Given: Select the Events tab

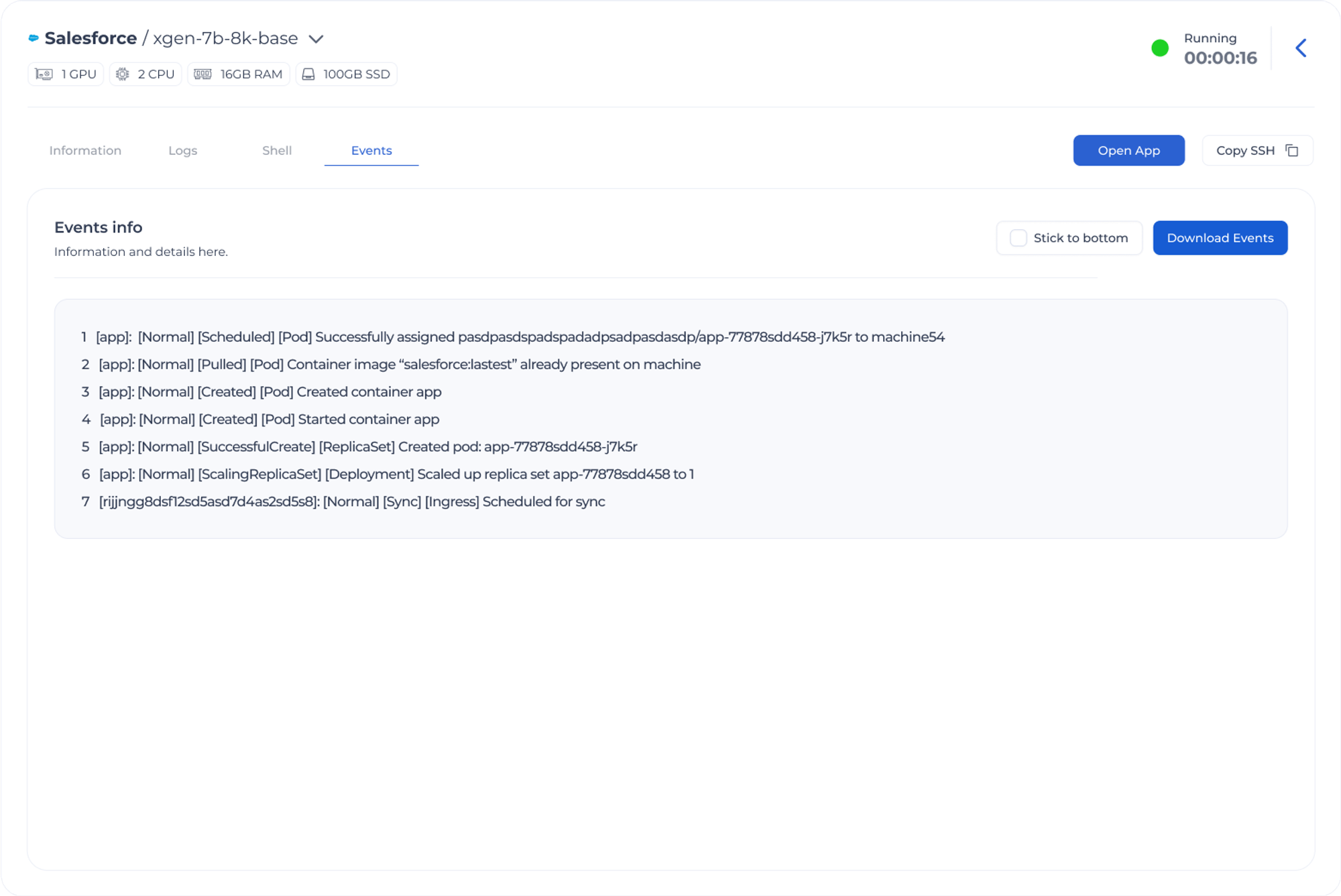Looking at the screenshot, I should pyautogui.click(x=371, y=151).
